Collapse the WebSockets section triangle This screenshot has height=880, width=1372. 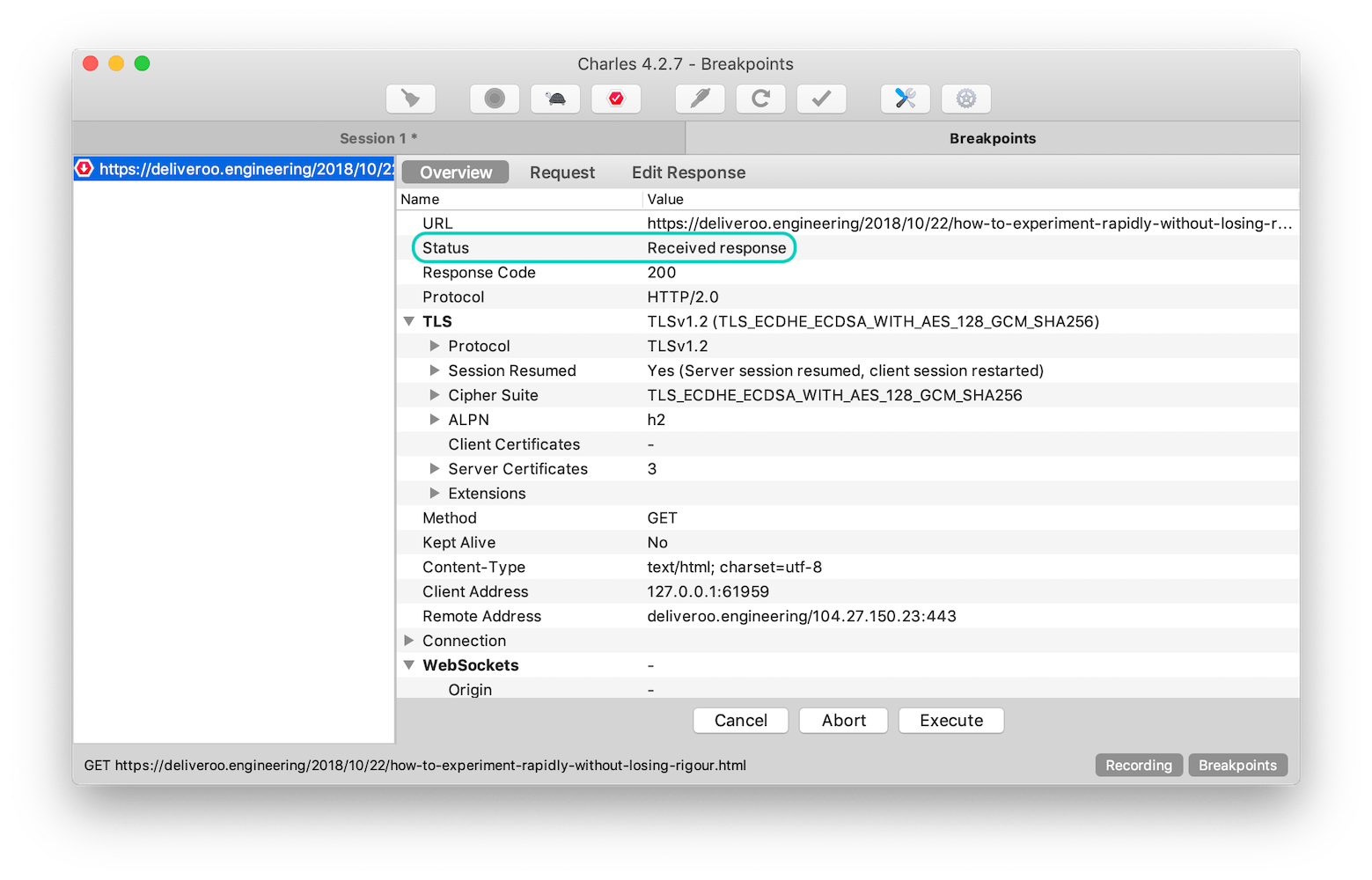tap(409, 665)
